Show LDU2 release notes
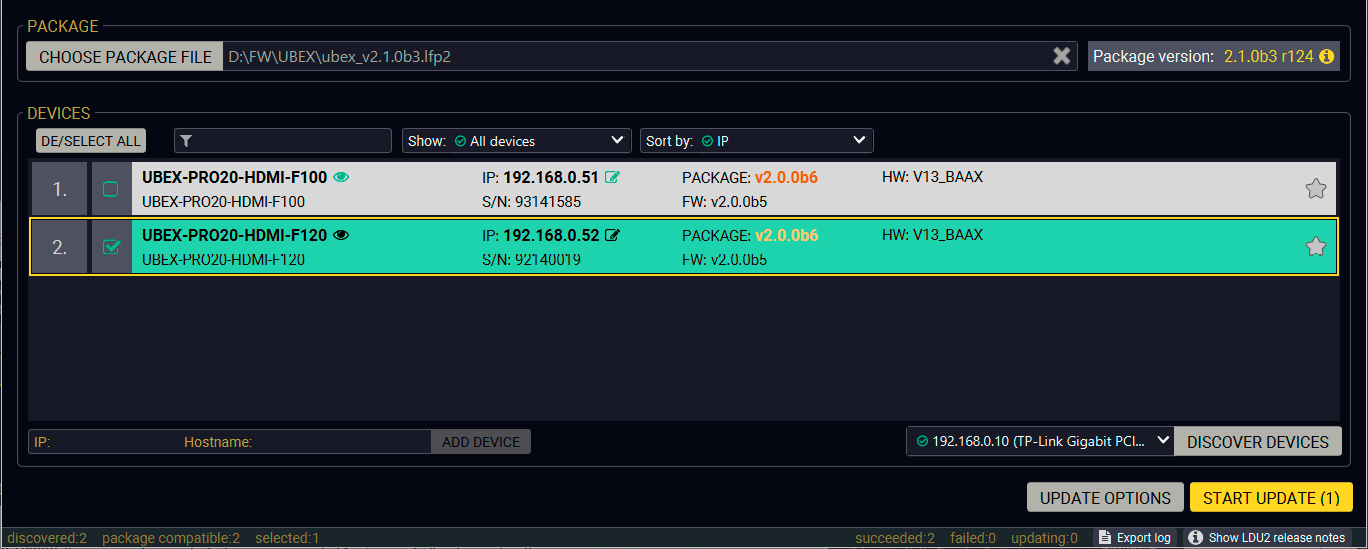This screenshot has height=549, width=1368. click(x=1266, y=538)
